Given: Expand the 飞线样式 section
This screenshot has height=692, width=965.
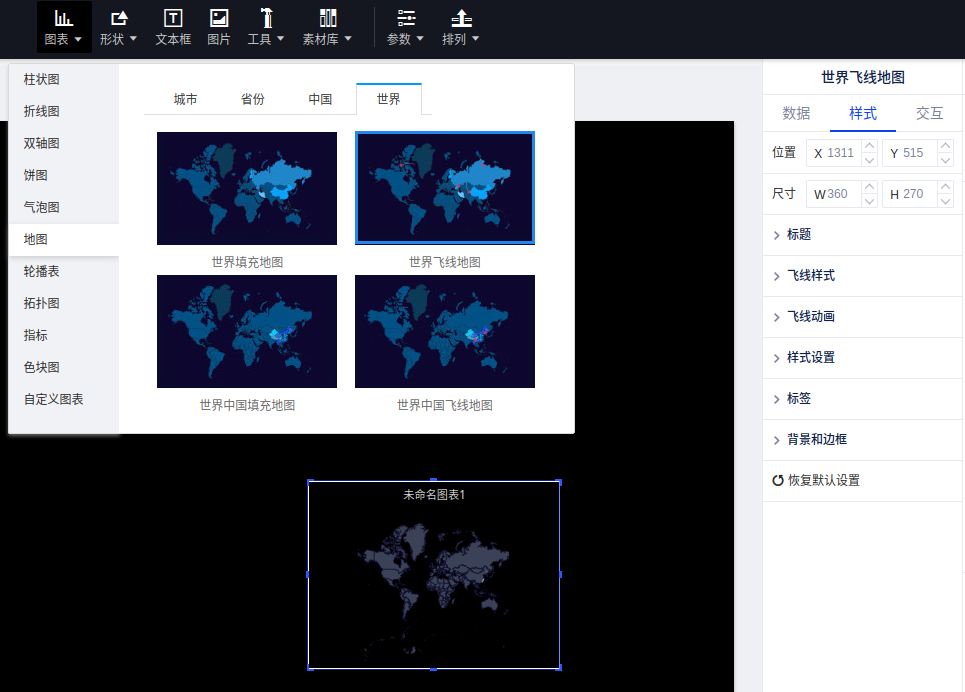Looking at the screenshot, I should (x=810, y=275).
